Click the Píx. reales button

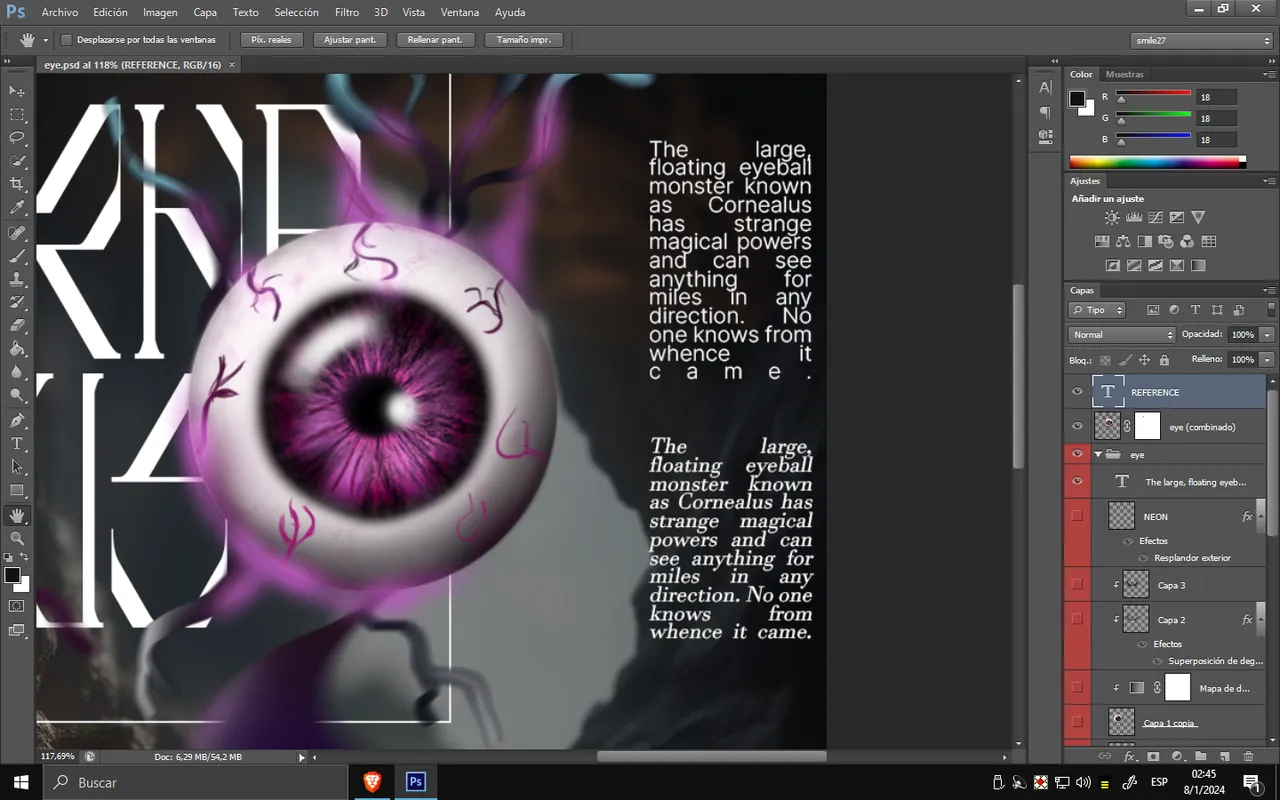click(271, 40)
